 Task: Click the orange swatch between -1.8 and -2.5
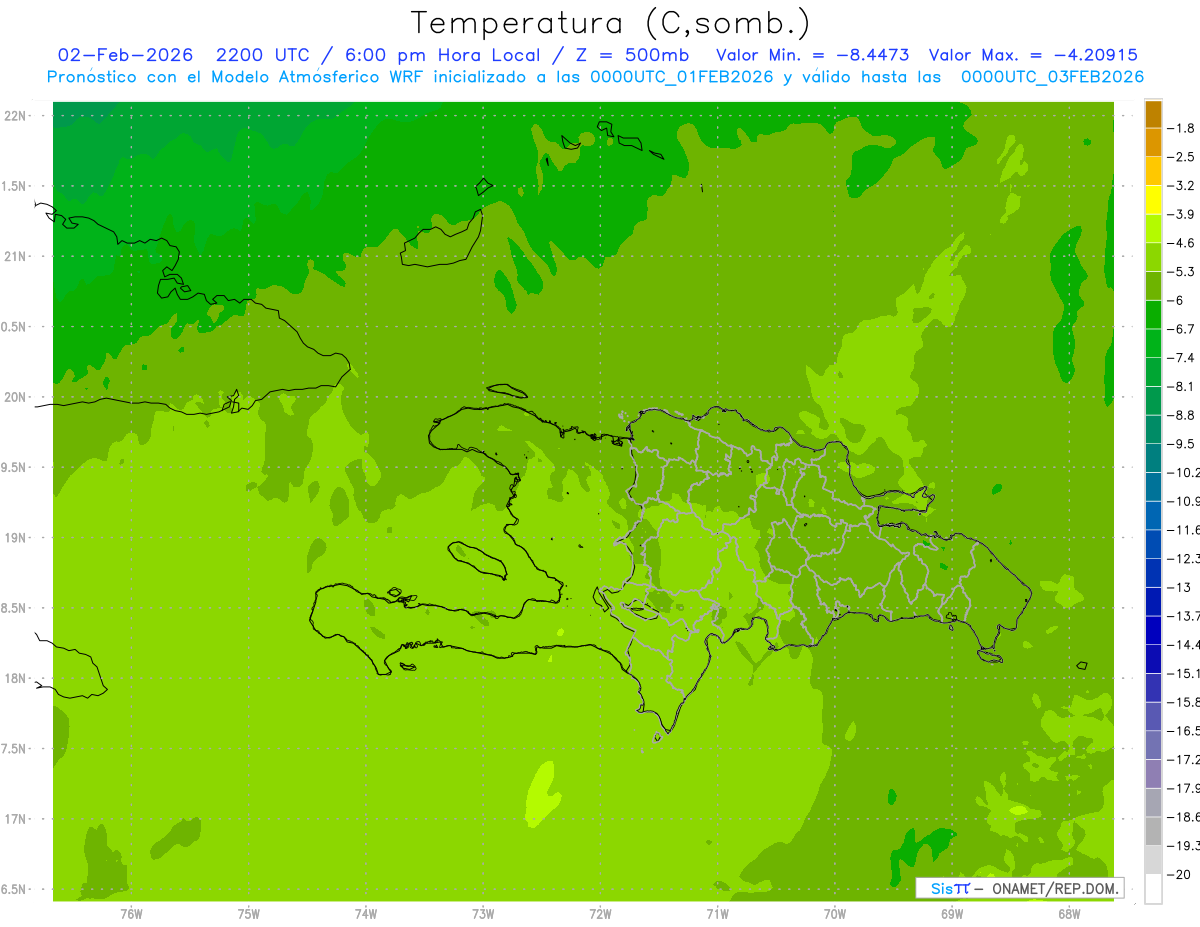coord(1153,143)
